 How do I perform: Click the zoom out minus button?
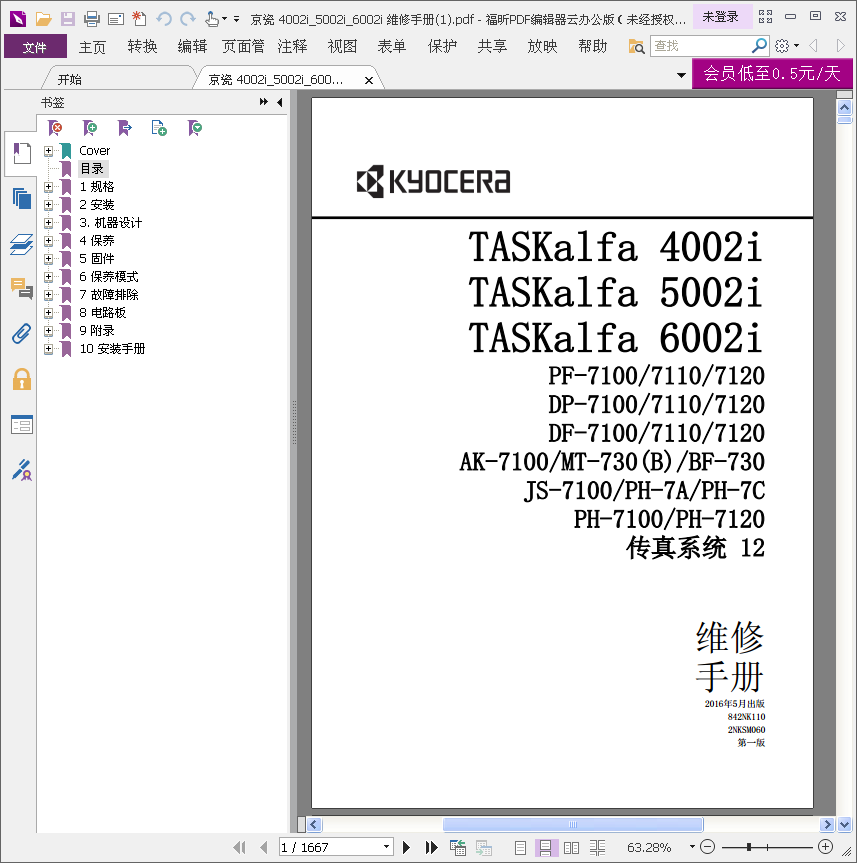tap(708, 846)
